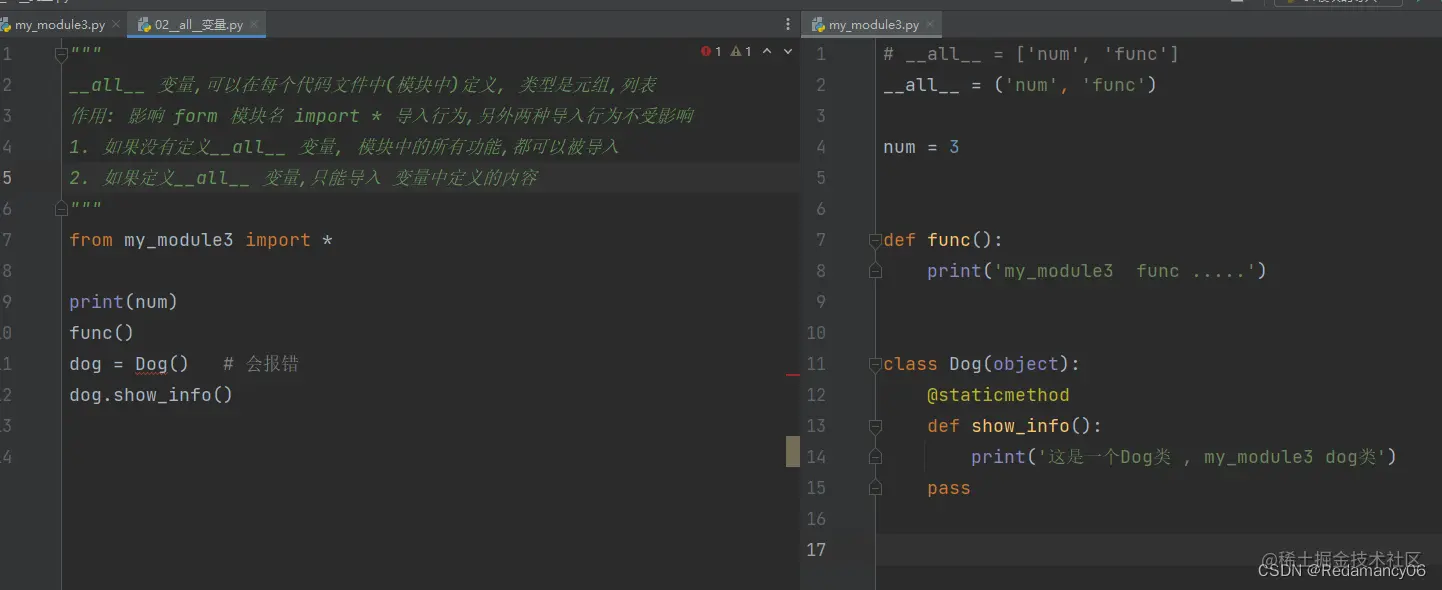Close the 02__all__变量.py tab

pyautogui.click(x=254, y=23)
